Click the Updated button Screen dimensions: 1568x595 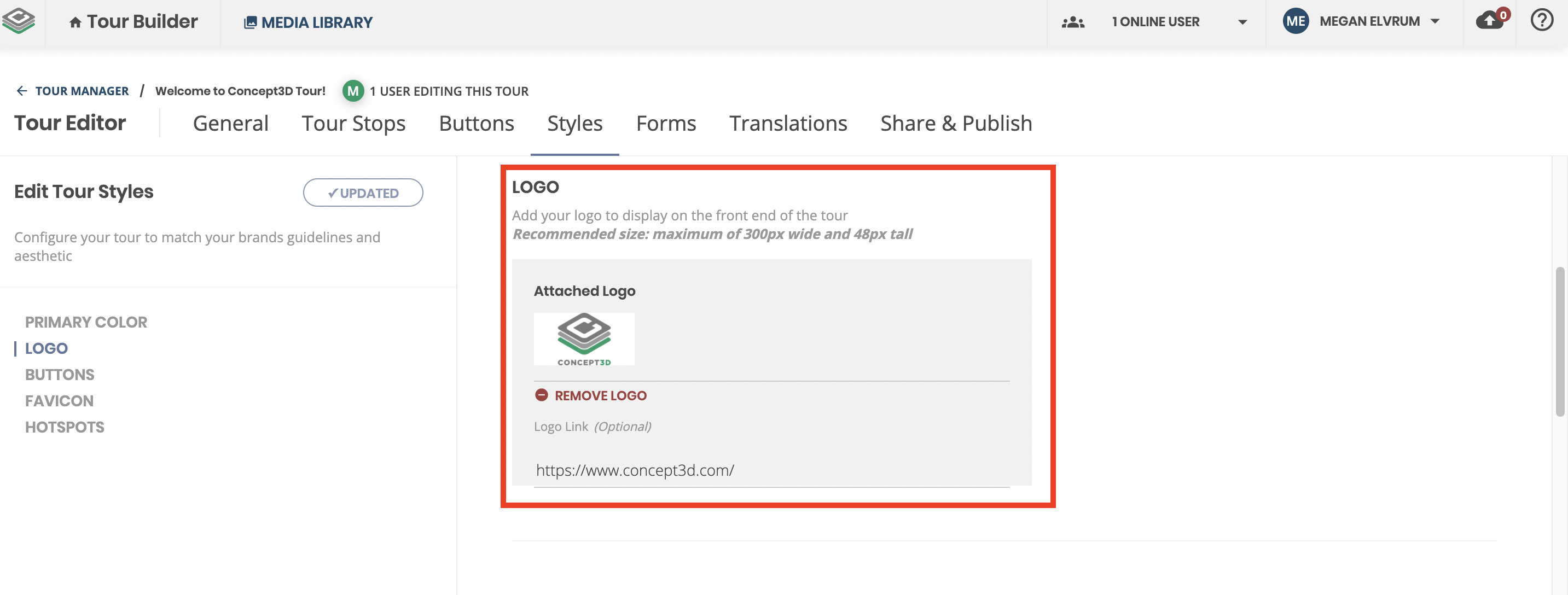[x=363, y=193]
